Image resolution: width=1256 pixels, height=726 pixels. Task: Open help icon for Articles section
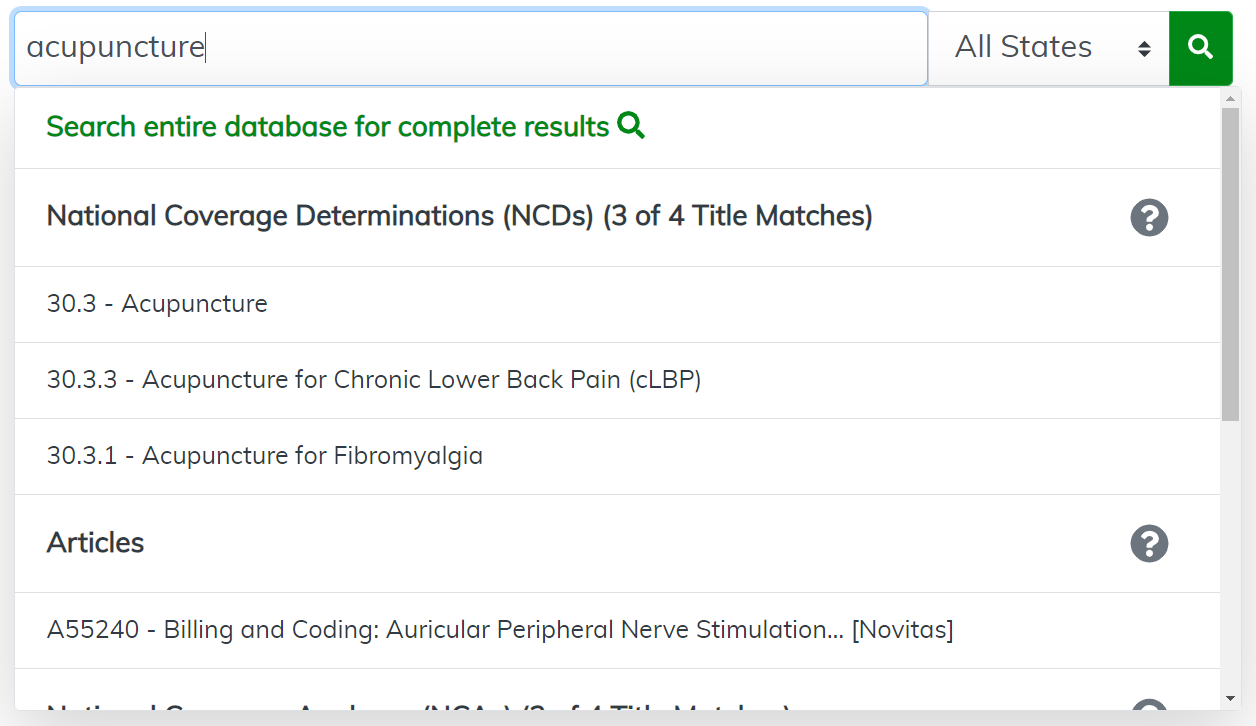[1149, 543]
